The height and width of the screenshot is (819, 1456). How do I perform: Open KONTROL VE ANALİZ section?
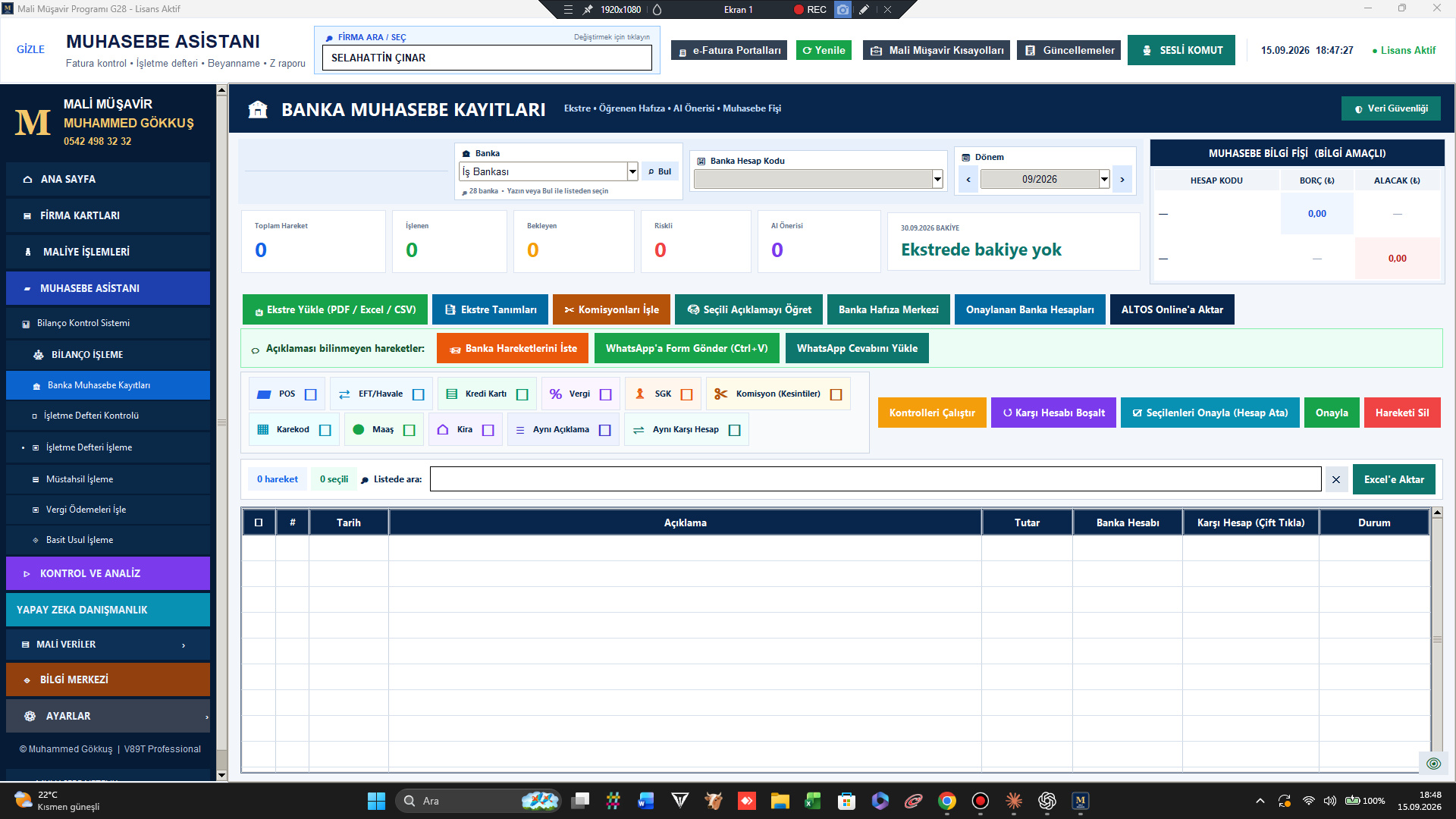[x=108, y=573]
